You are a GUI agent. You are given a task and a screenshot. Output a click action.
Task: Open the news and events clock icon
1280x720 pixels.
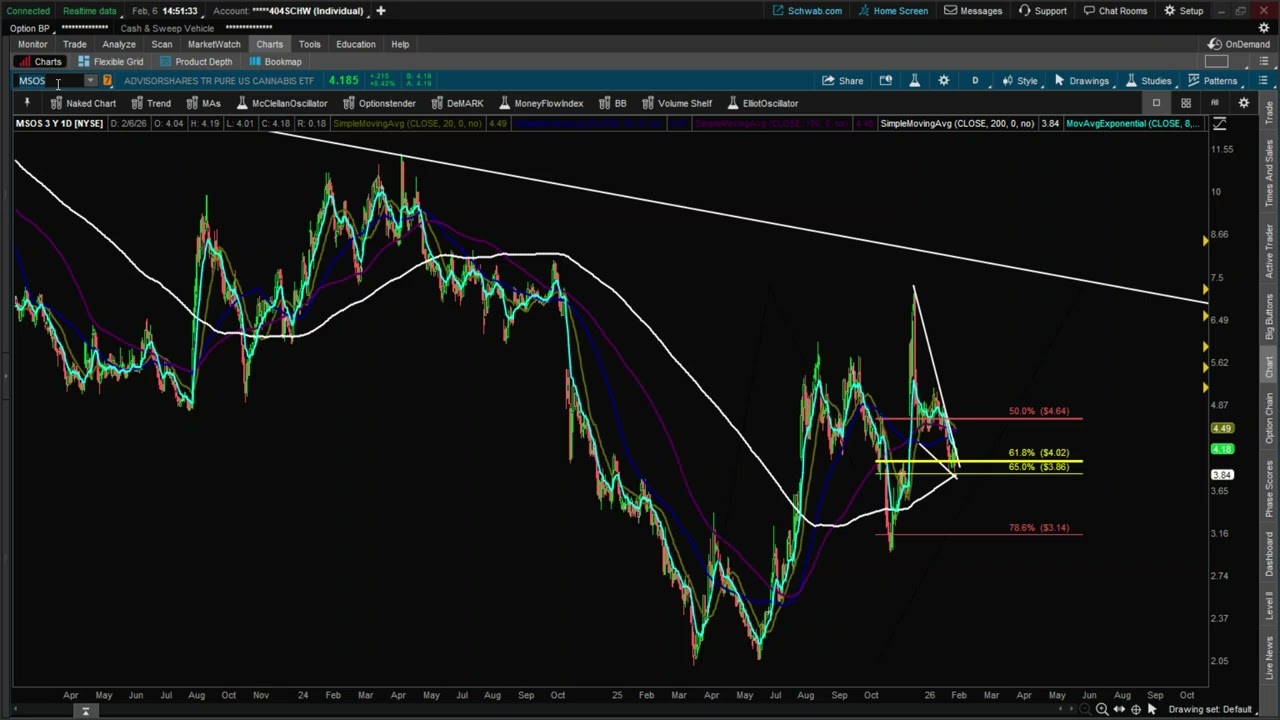pos(886,81)
